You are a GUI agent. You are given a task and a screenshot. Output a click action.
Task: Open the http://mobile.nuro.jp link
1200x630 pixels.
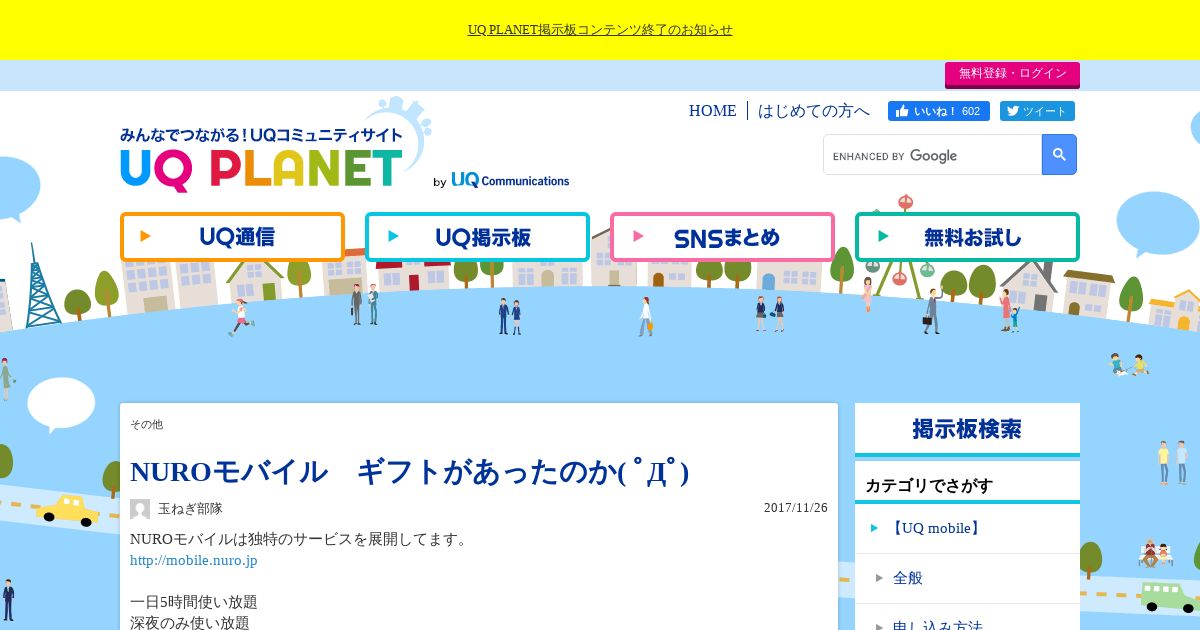[194, 560]
